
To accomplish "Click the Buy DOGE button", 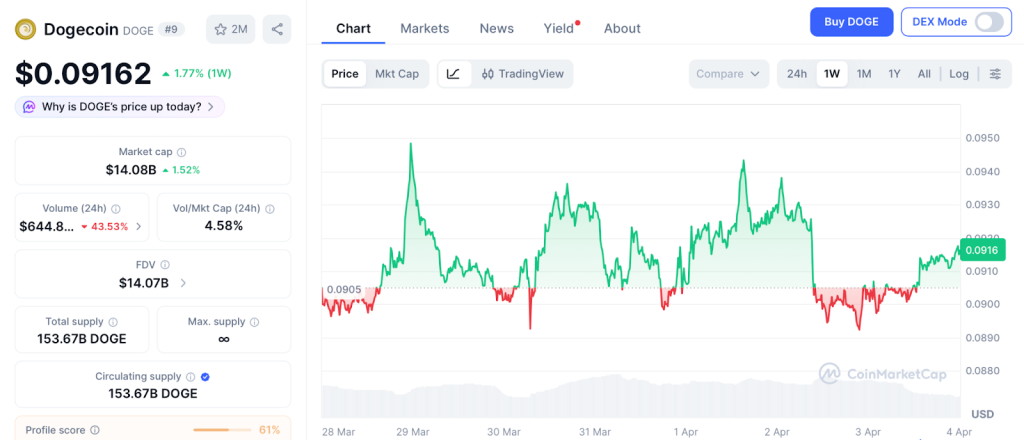I will 851,22.
